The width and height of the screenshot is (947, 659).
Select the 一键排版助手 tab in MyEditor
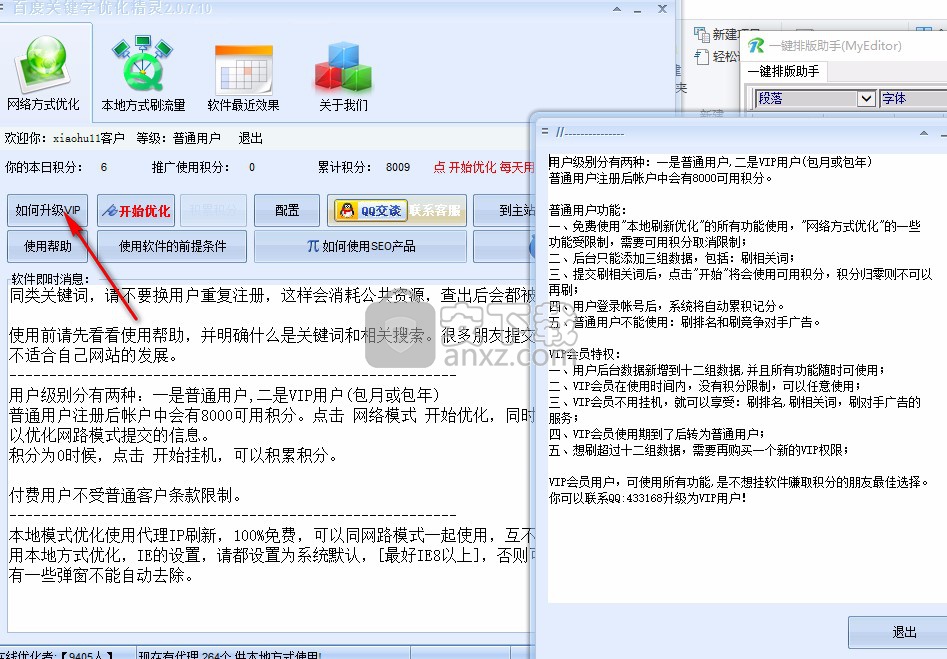point(783,71)
